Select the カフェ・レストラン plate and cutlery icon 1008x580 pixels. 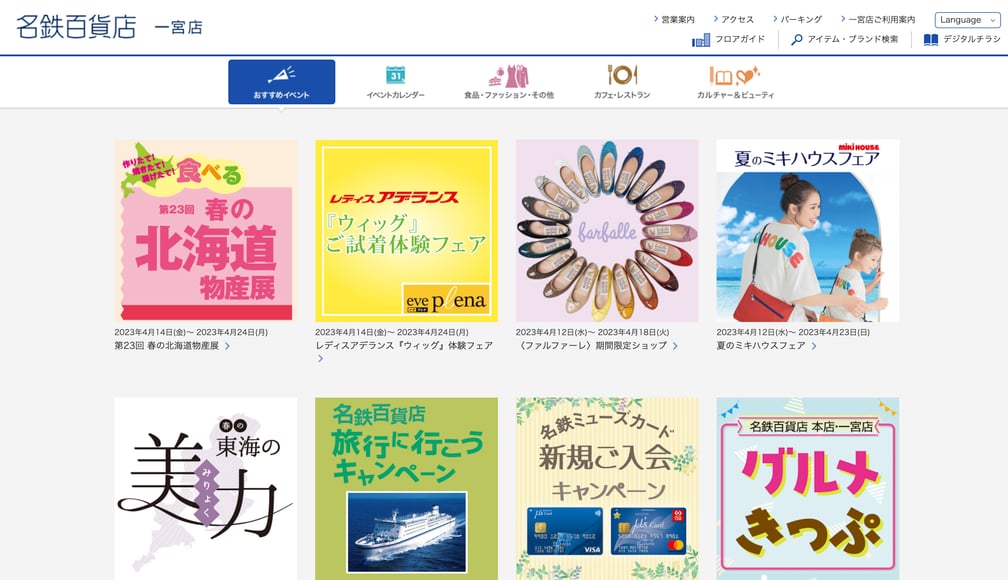622,75
